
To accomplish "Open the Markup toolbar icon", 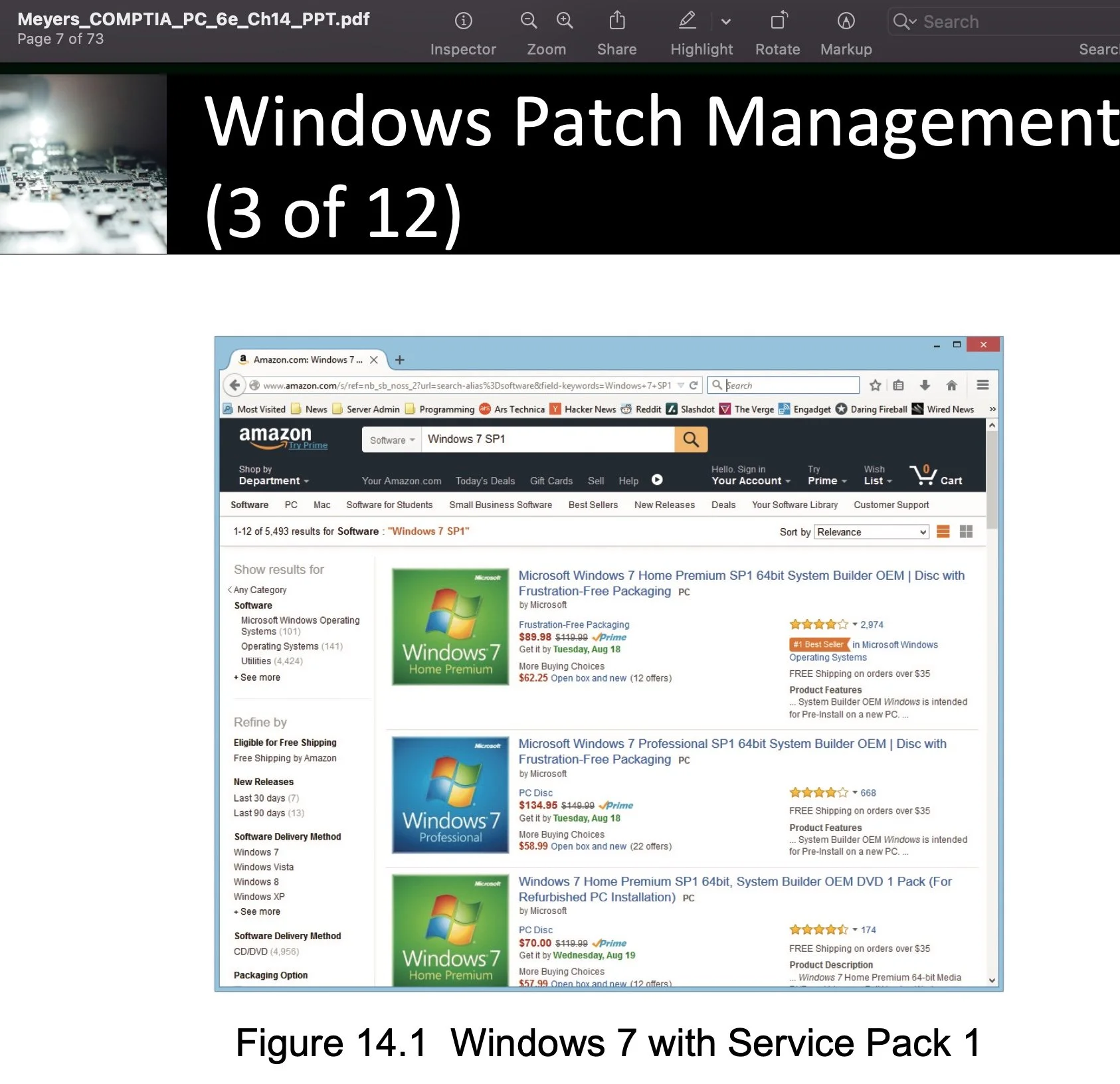I will [x=846, y=21].
